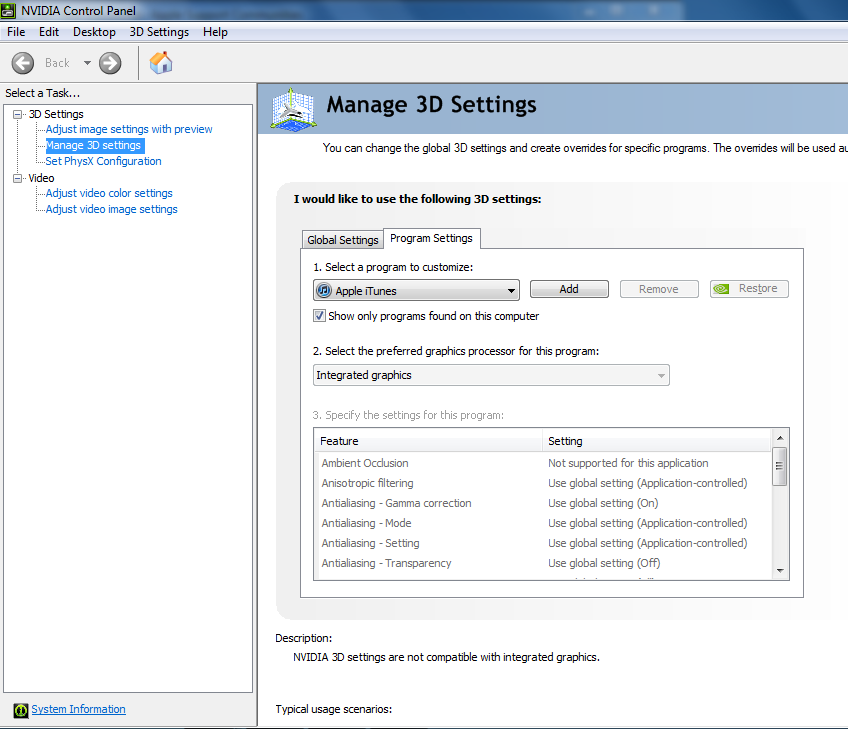The height and width of the screenshot is (729, 848).
Task: Click the Feature column header
Action: click(428, 441)
